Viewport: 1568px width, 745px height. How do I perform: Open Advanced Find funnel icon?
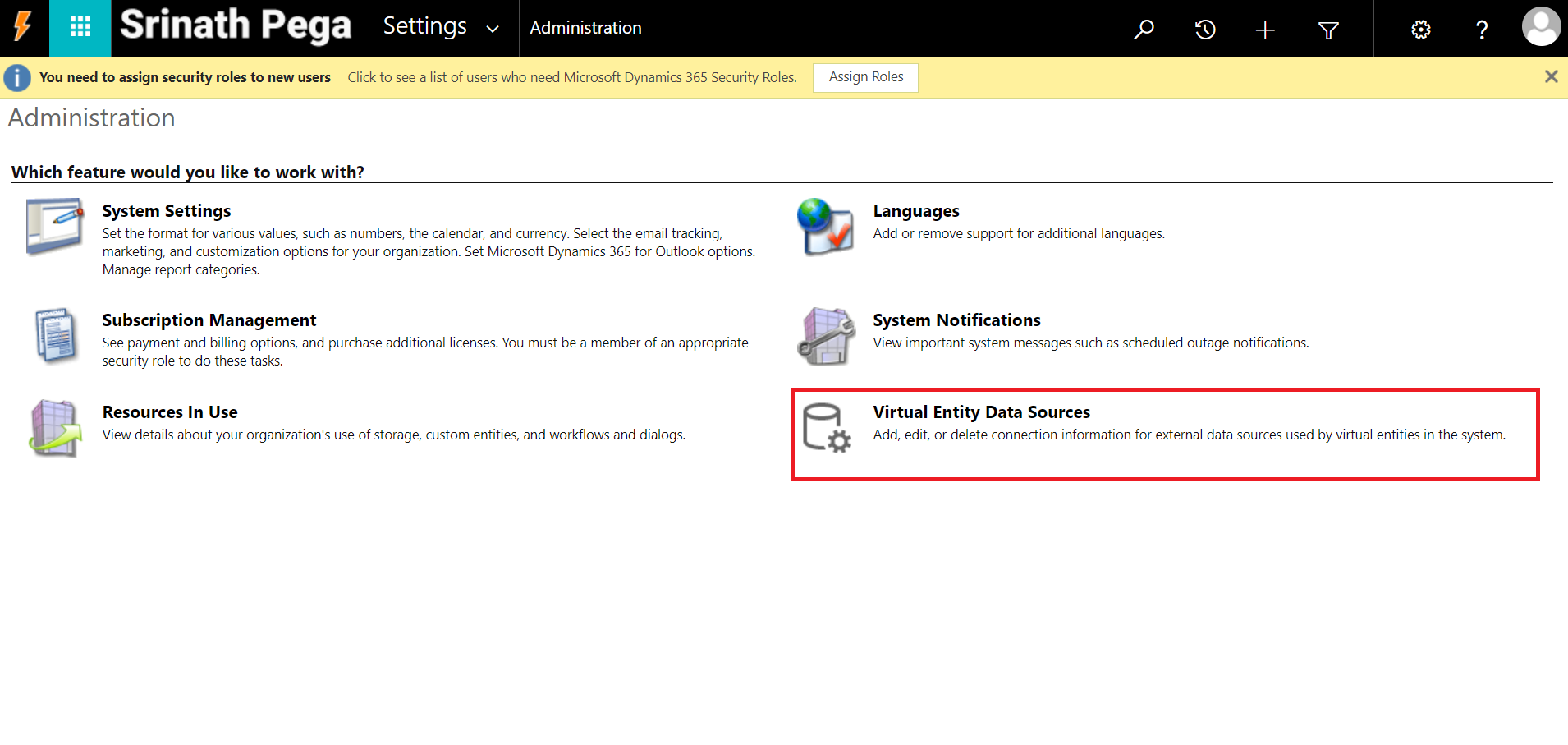point(1328,30)
